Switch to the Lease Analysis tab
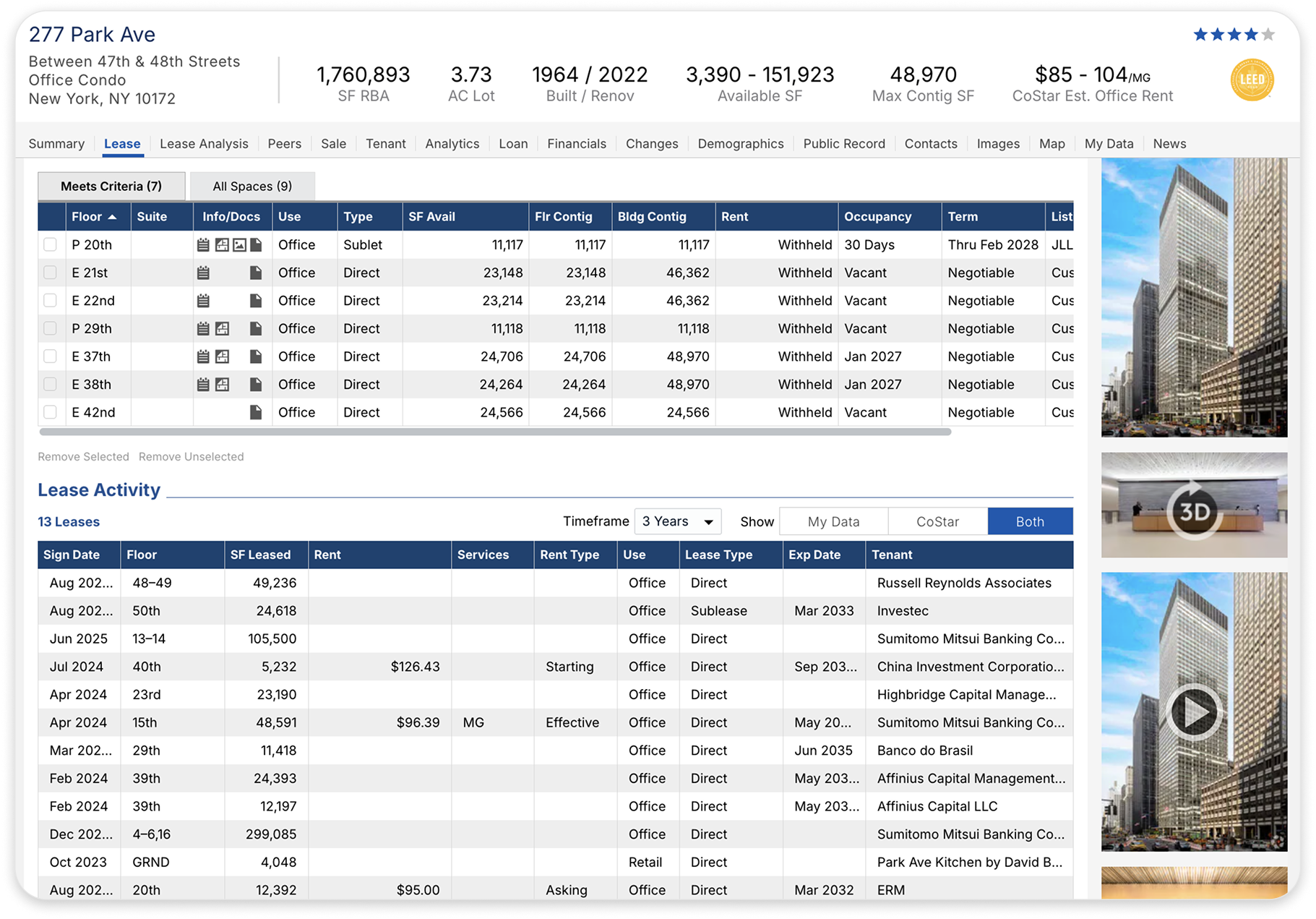1316x919 pixels. tap(204, 144)
